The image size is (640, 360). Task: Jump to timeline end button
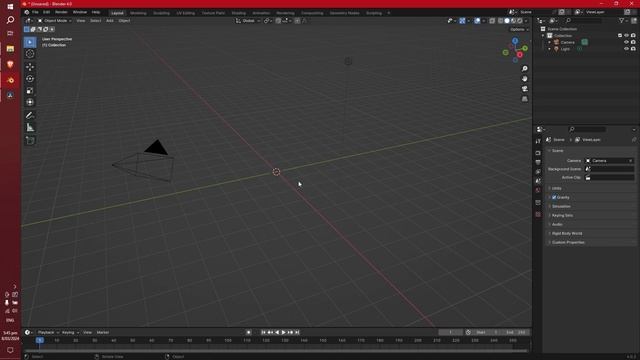click(x=297, y=332)
